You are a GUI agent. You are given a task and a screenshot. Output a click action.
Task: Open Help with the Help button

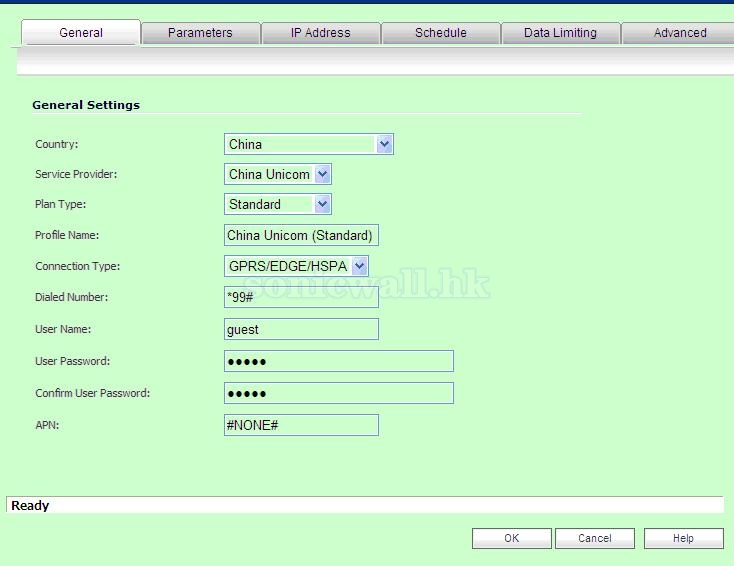[683, 538]
